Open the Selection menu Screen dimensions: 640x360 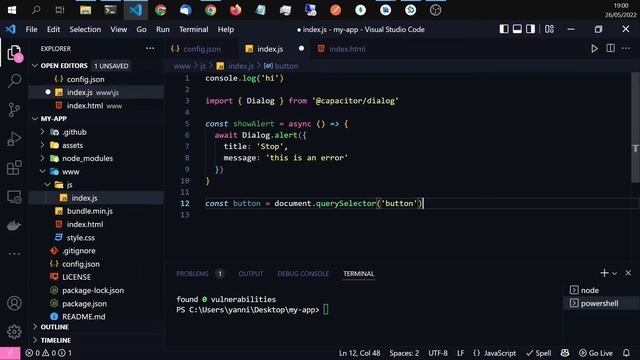85,29
